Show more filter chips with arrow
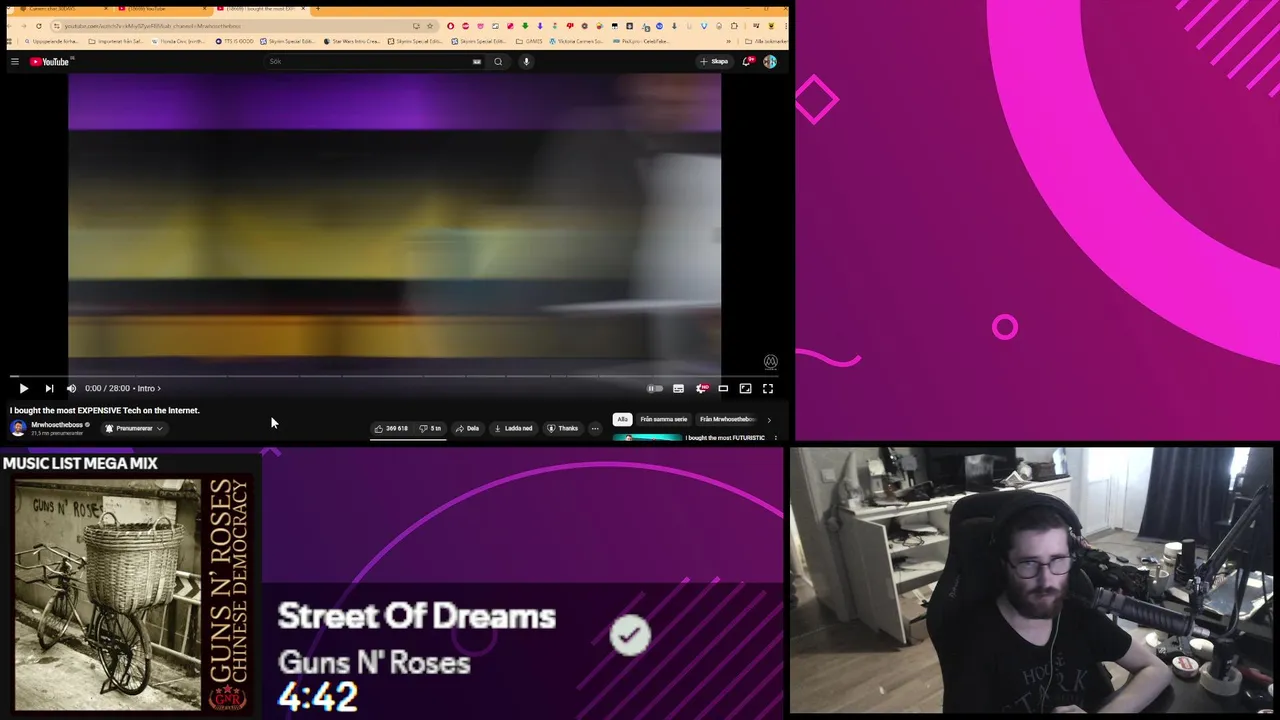The width and height of the screenshot is (1280, 720). [769, 420]
